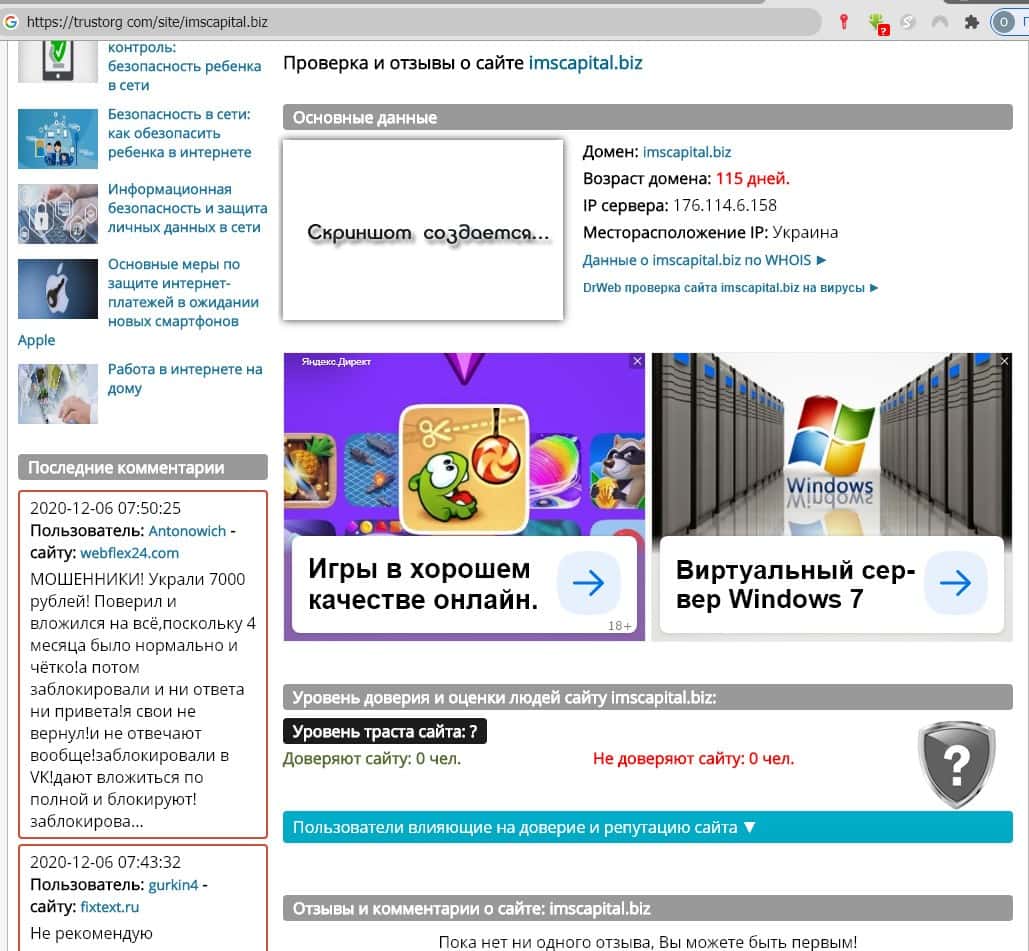This screenshot has height=951, width=1029.
Task: Click the pineapple game icon in ad
Action: pyautogui.click(x=310, y=471)
